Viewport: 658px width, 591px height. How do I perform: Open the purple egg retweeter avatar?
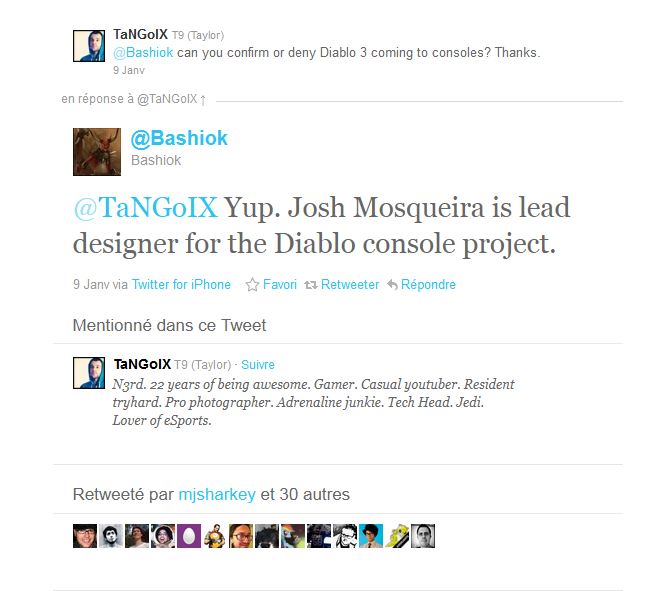point(189,536)
